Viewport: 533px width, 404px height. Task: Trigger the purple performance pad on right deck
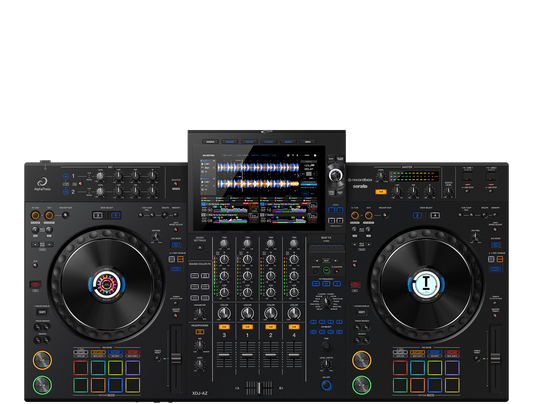(x=452, y=368)
